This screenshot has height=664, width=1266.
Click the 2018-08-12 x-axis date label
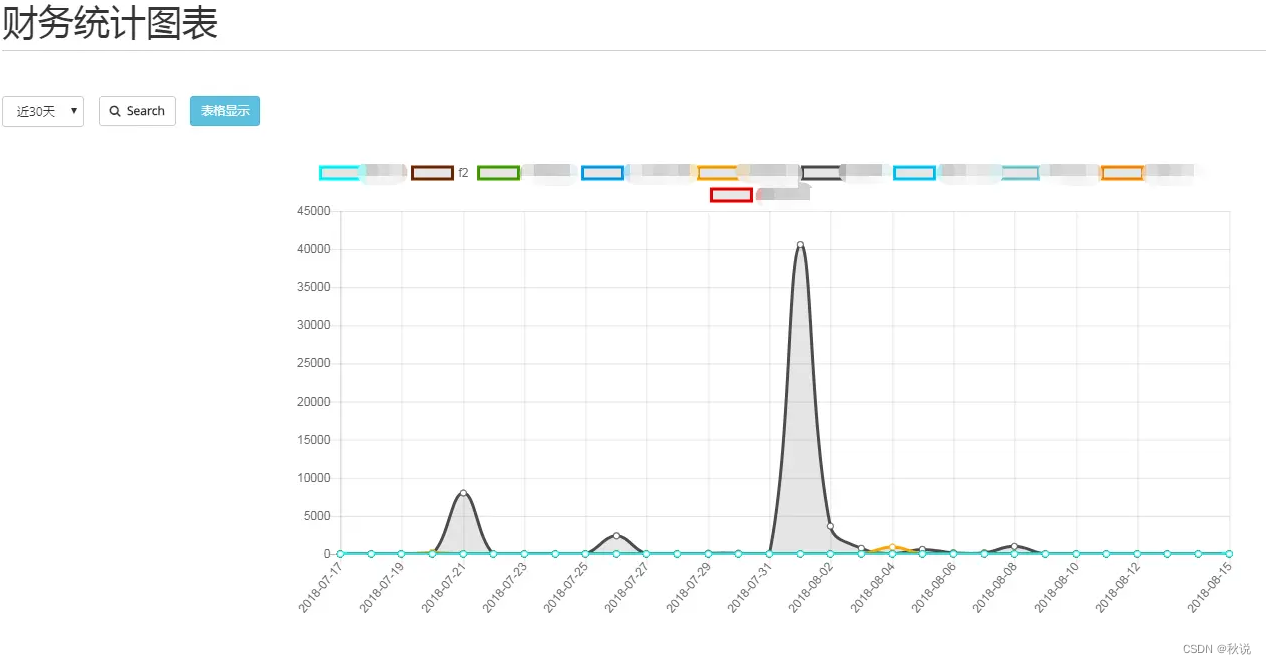point(1118,586)
